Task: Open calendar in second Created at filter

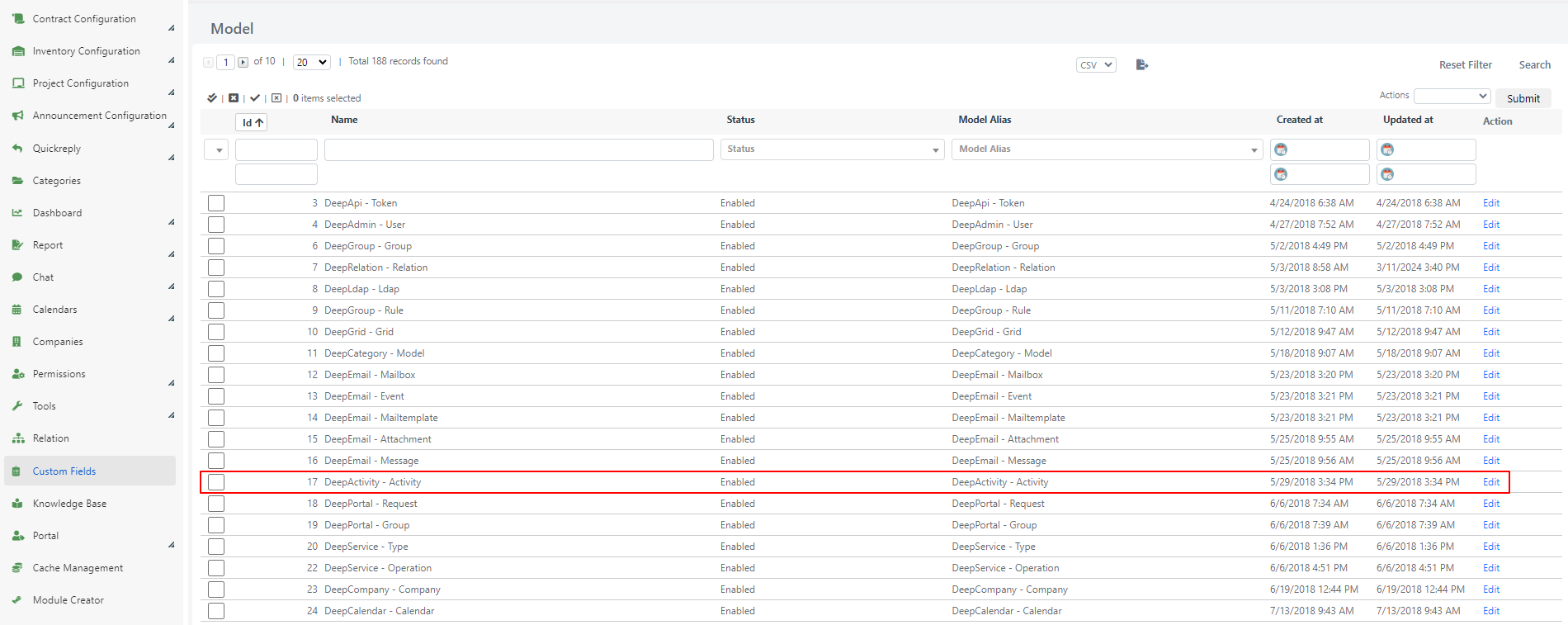Action: [x=1281, y=174]
